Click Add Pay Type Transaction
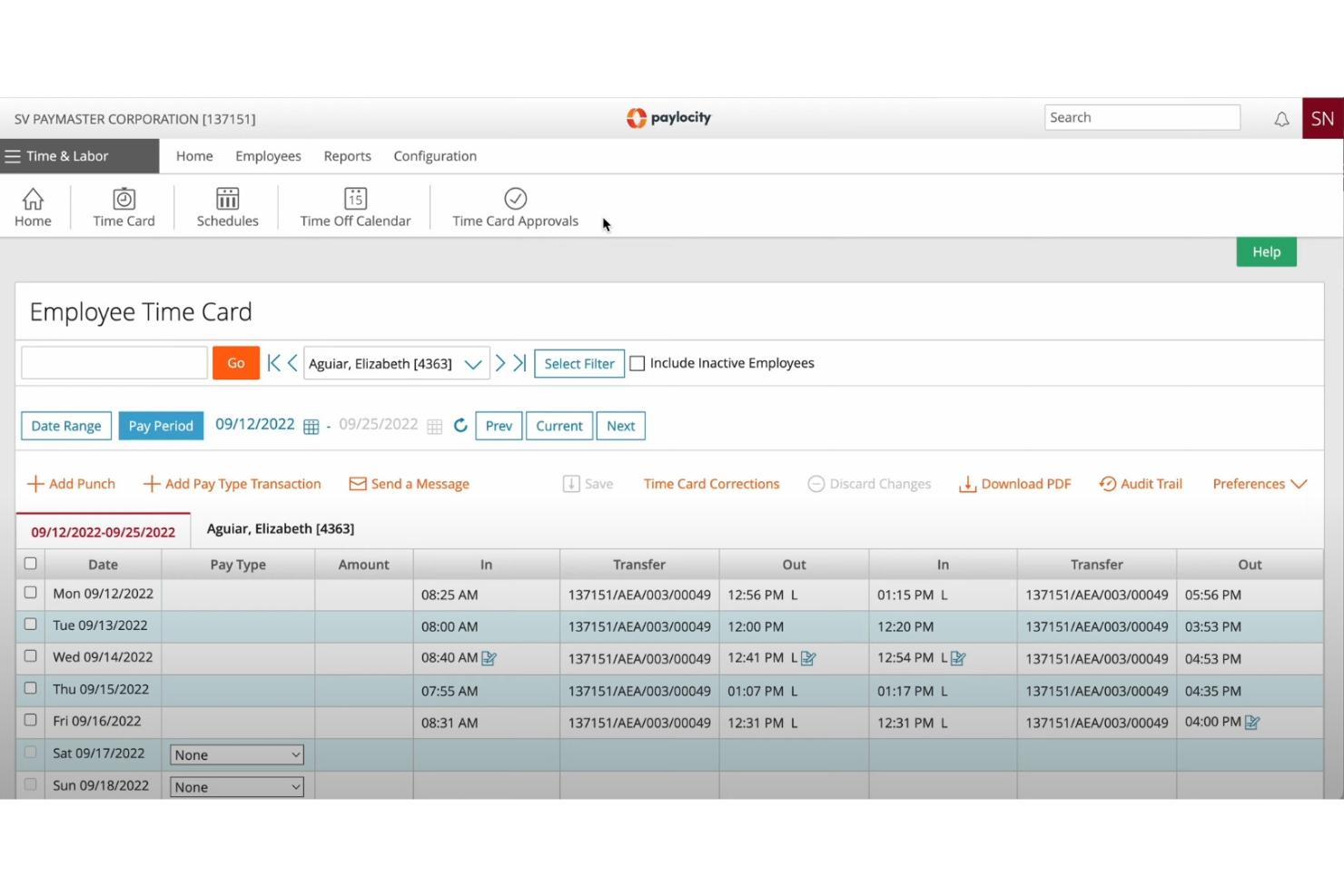1344x896 pixels. tap(232, 484)
